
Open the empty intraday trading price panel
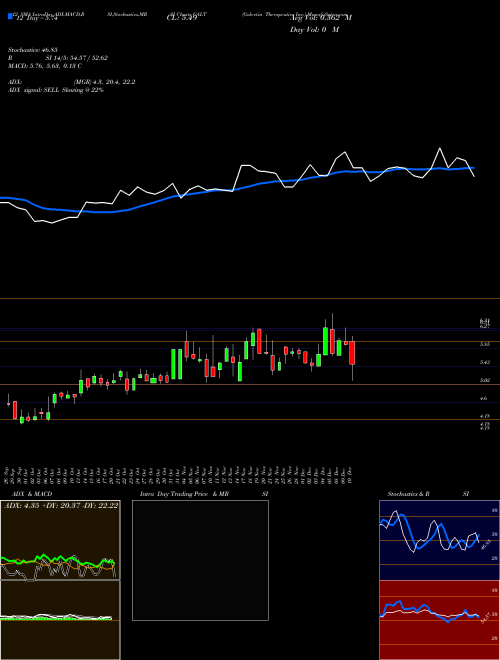200,560
